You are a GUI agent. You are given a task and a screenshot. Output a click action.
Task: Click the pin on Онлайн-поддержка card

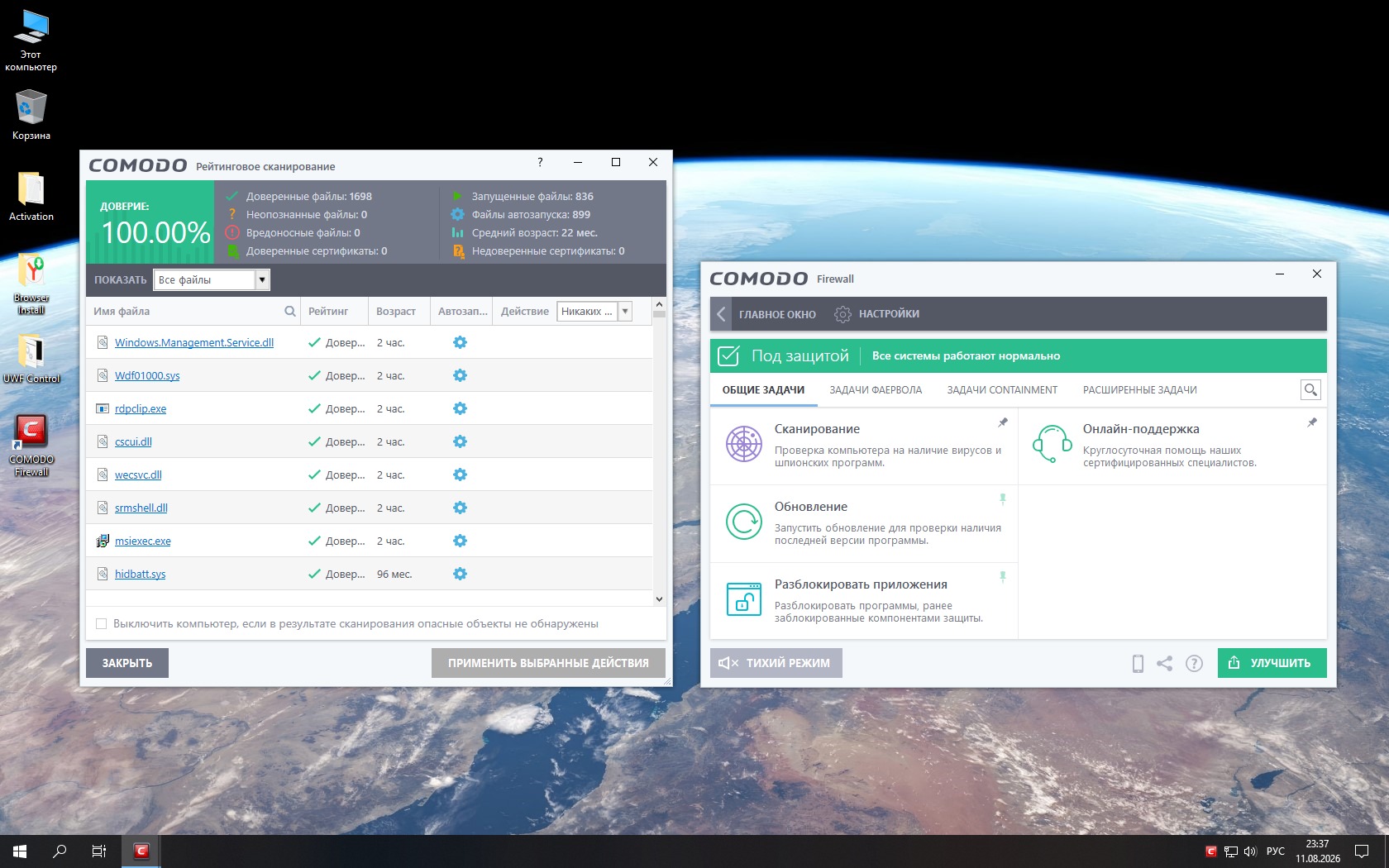(1312, 422)
